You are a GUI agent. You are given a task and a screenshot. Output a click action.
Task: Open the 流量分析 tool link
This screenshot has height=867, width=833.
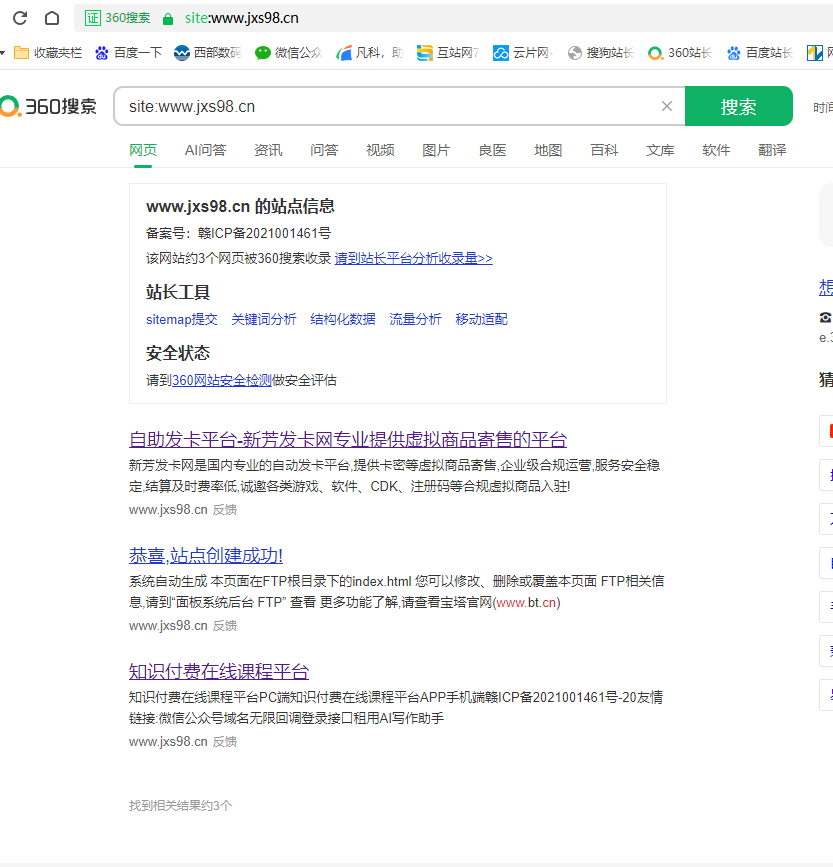point(415,319)
